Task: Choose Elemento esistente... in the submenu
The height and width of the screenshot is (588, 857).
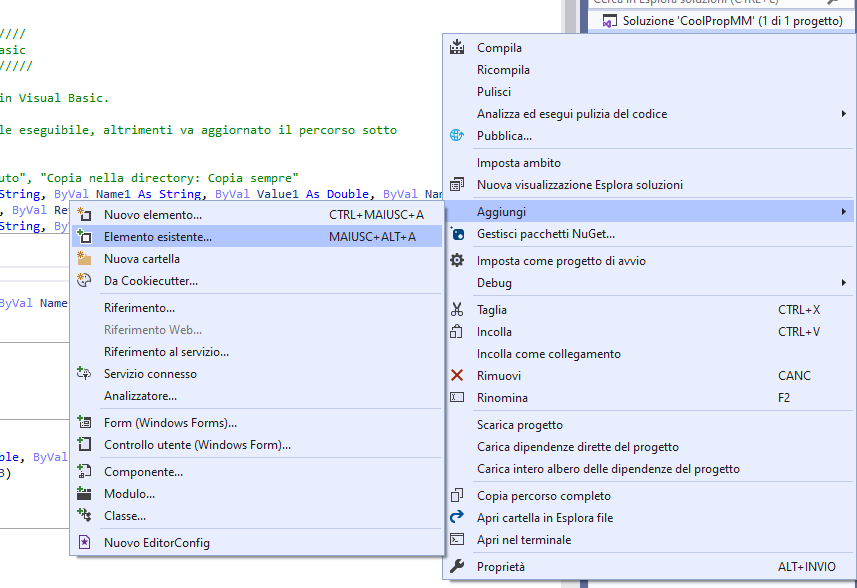Action: point(257,237)
